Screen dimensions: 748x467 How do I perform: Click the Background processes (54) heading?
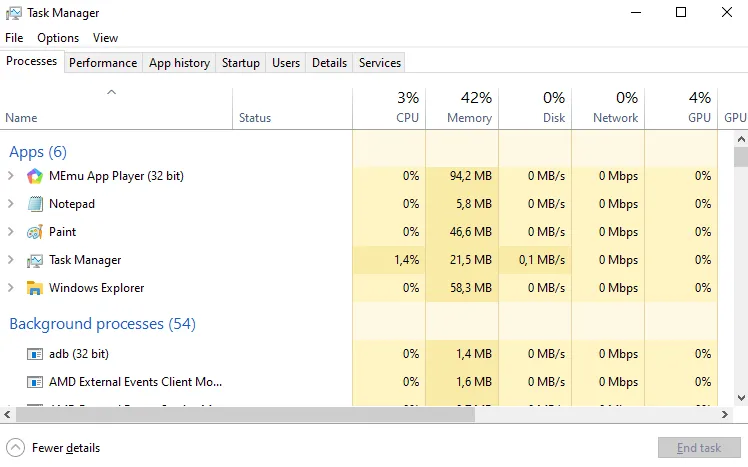[x=103, y=324]
